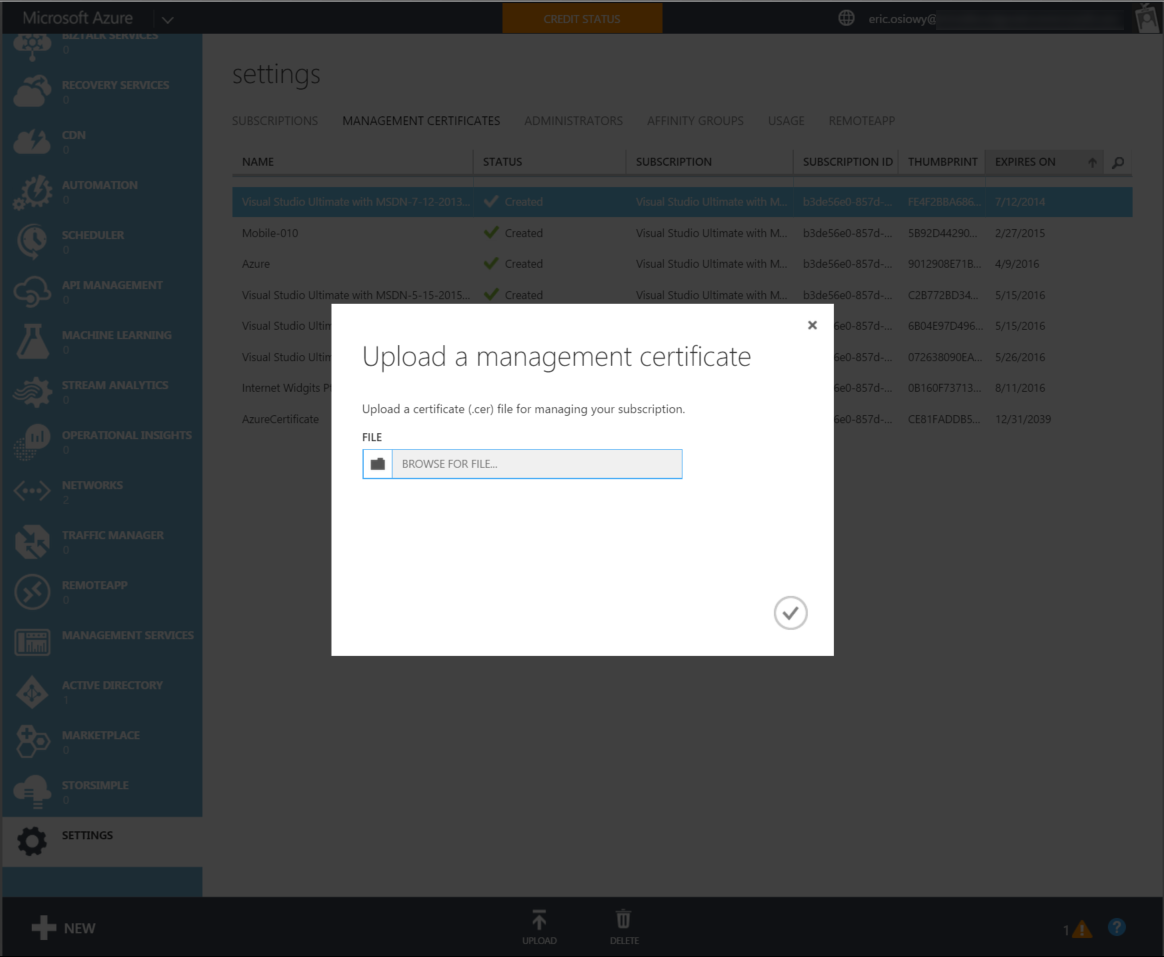Screen dimensions: 1164x957
Task: Open Operational Insights chart icon
Action: click(x=33, y=441)
